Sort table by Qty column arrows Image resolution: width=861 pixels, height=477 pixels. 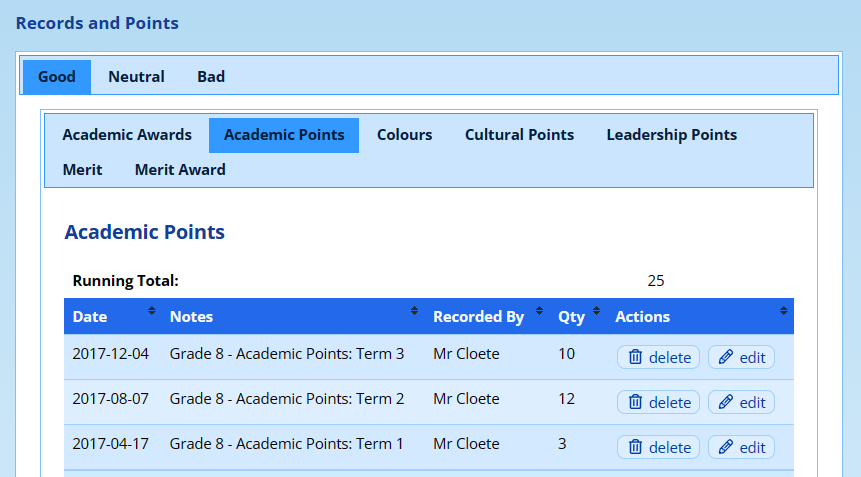597,312
